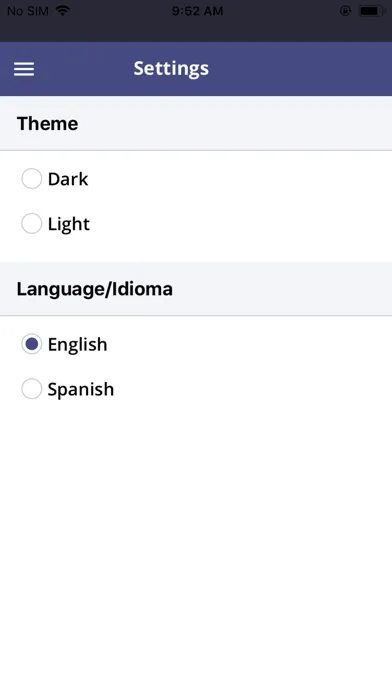The image size is (392, 696).
Task: Tap the Dark theme label
Action: click(68, 179)
